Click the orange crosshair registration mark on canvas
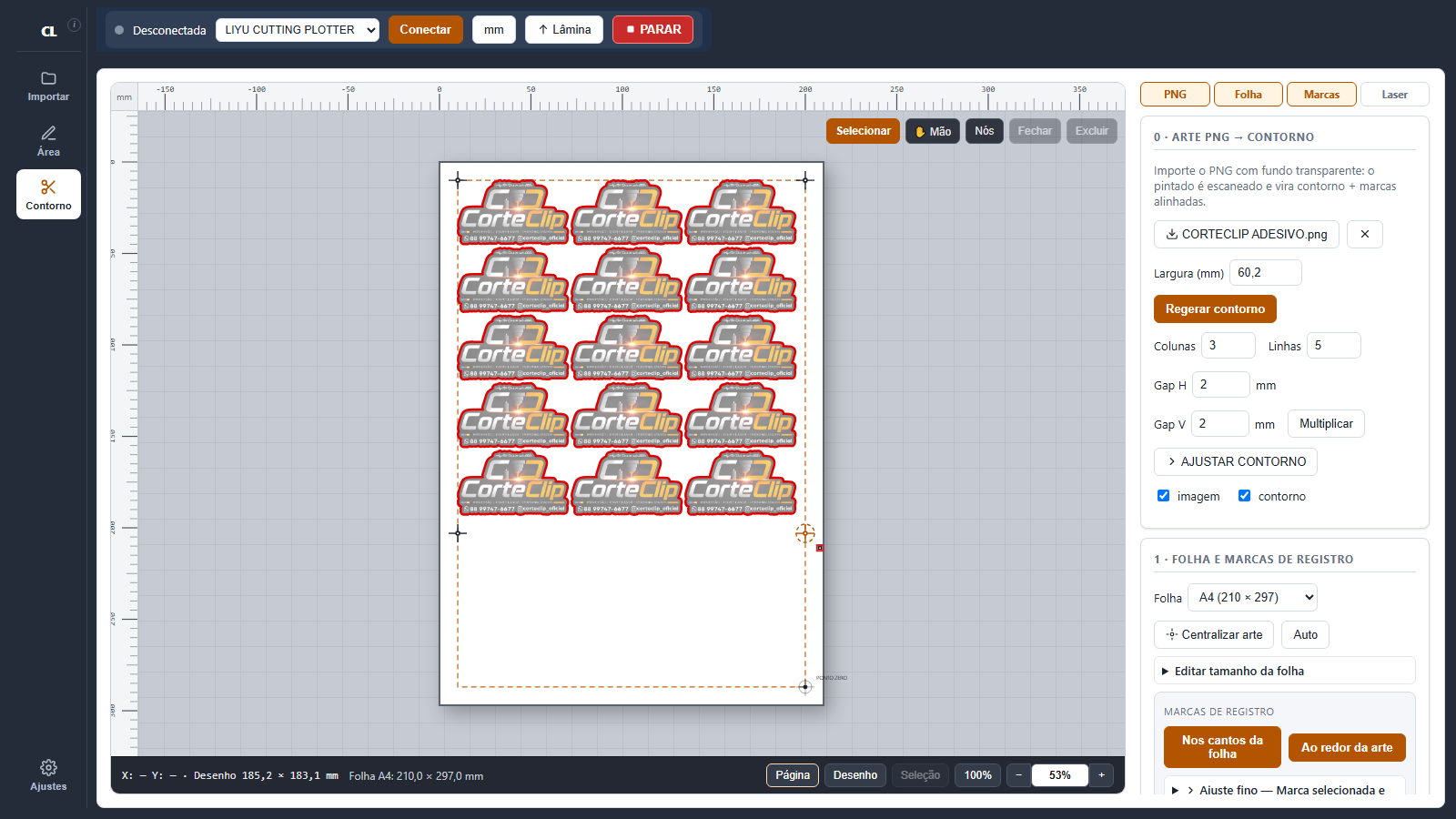The width and height of the screenshot is (1456, 819). [x=804, y=533]
